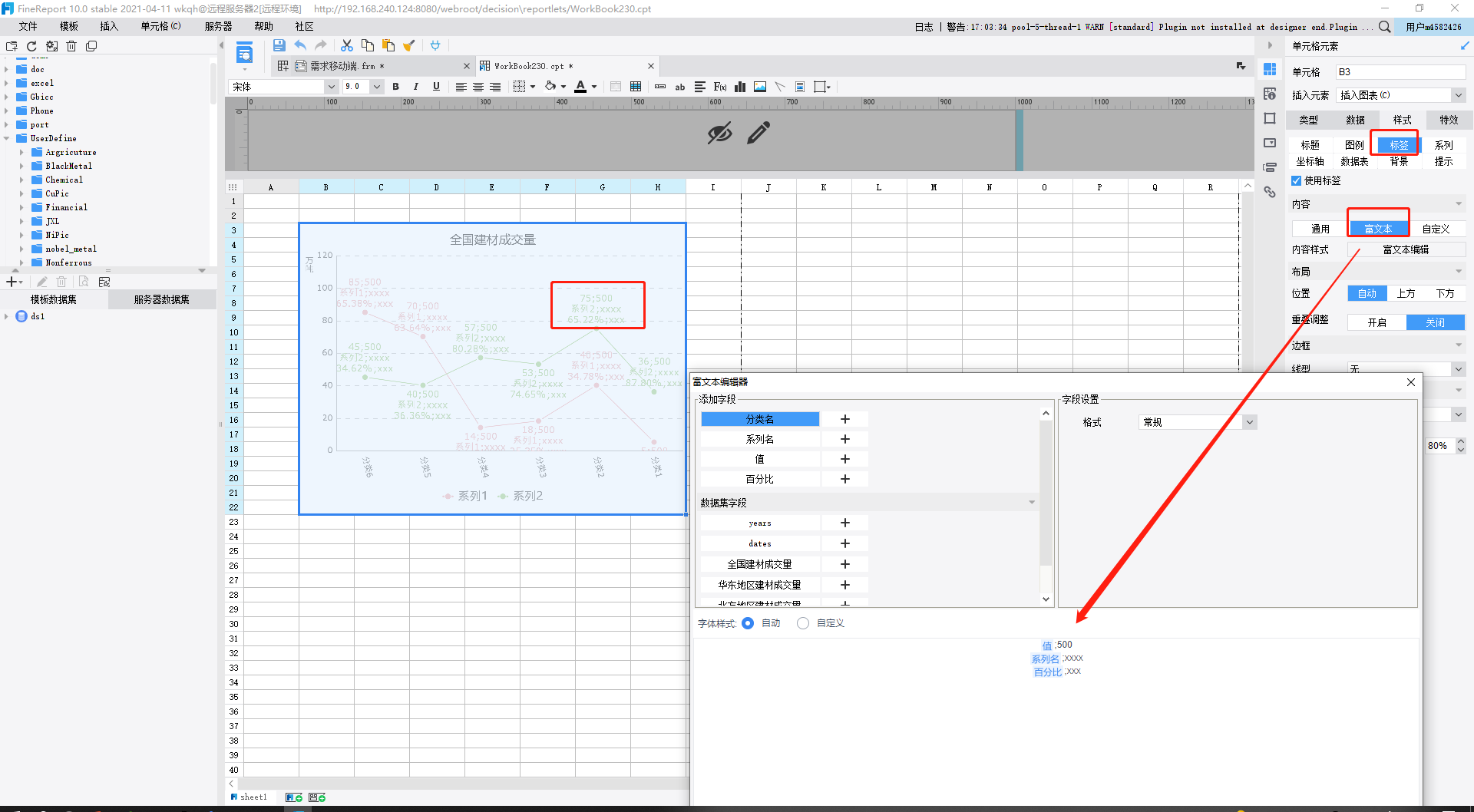The width and height of the screenshot is (1474, 812).
Task: Collapse the UserDefine folder
Action: (6, 138)
